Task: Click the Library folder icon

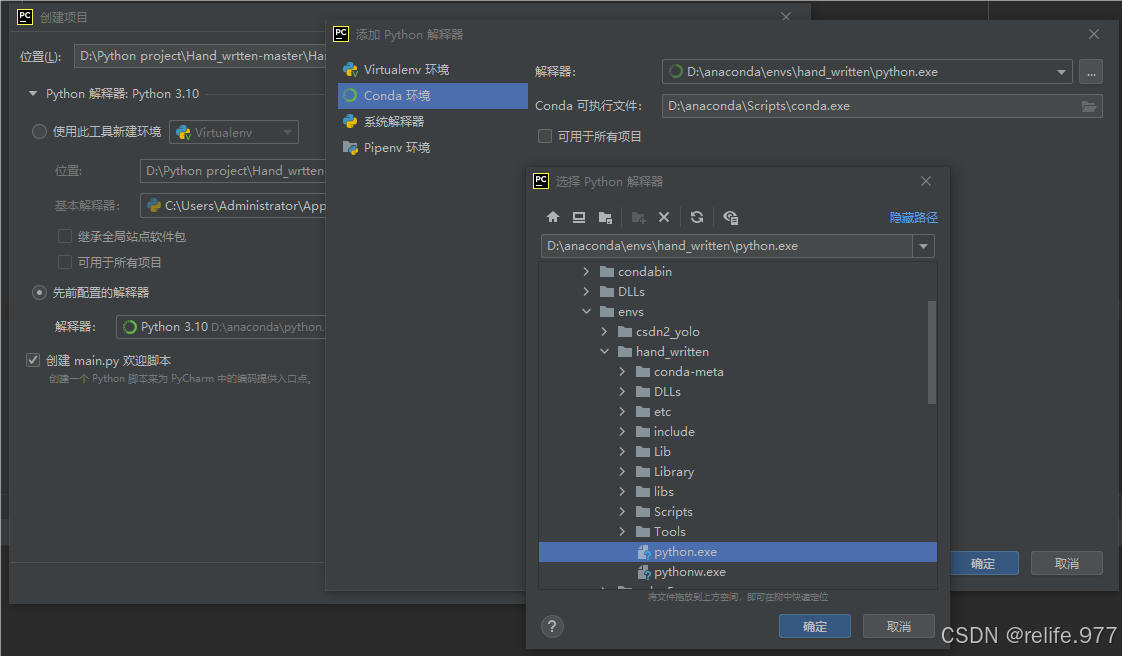Action: tap(643, 472)
